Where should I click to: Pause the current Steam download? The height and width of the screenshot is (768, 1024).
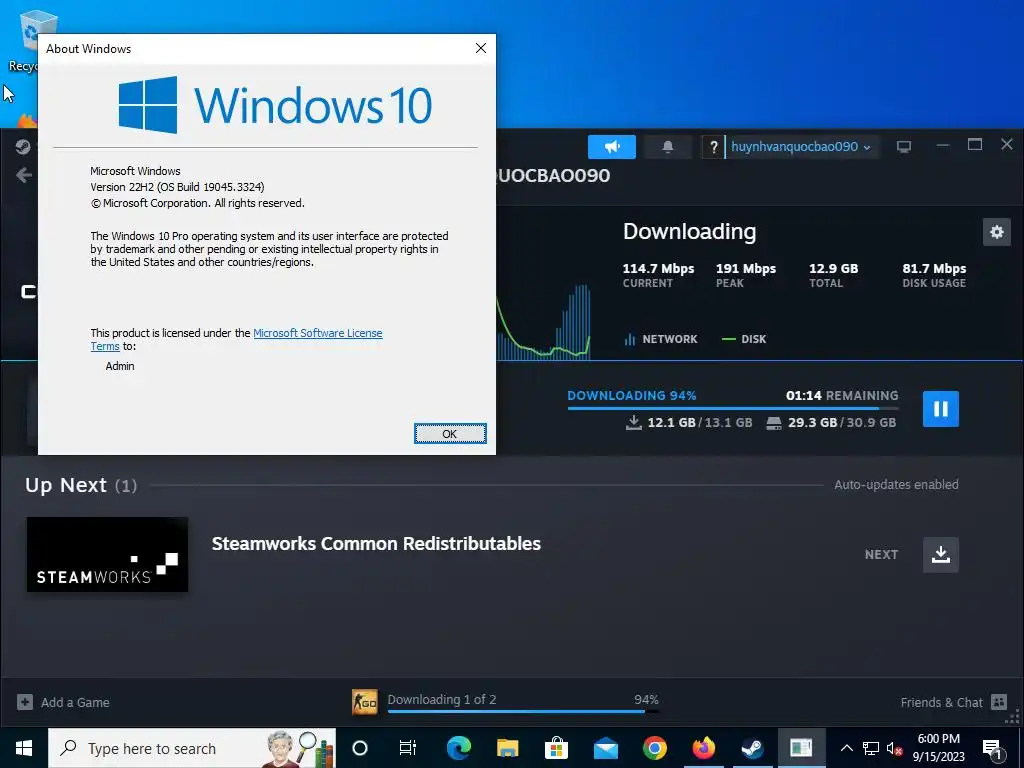coord(940,409)
